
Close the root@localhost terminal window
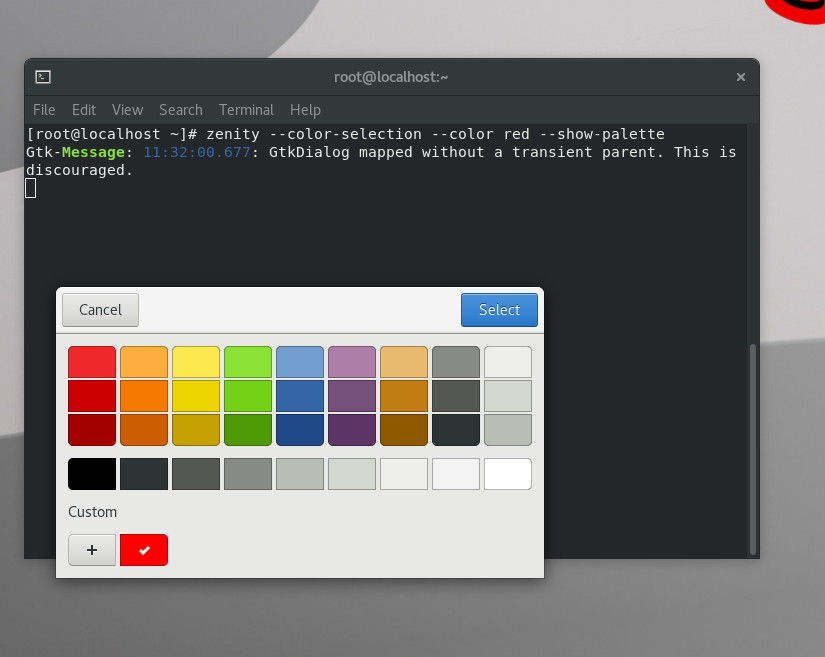click(741, 77)
